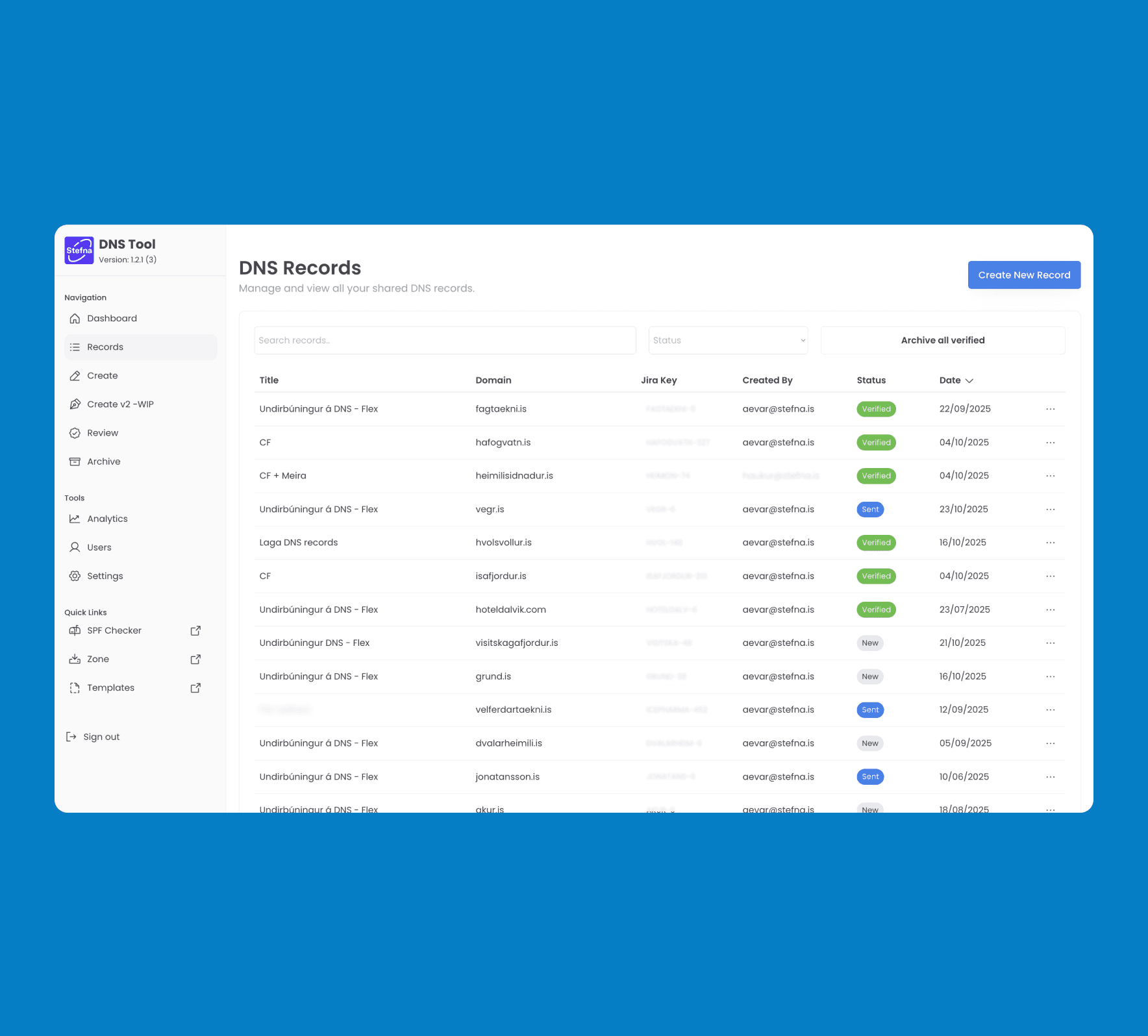Click Create New Record button
Screen dimensions: 1148x1036
point(1024,275)
